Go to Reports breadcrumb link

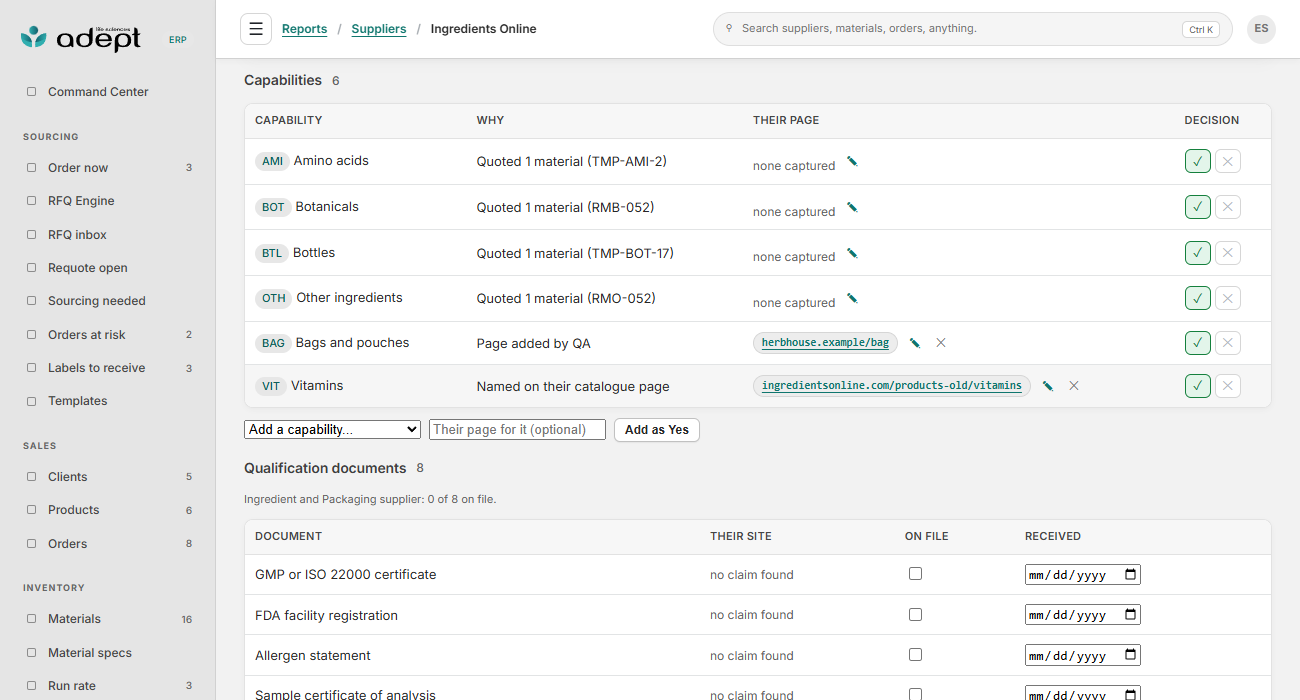[x=305, y=29]
